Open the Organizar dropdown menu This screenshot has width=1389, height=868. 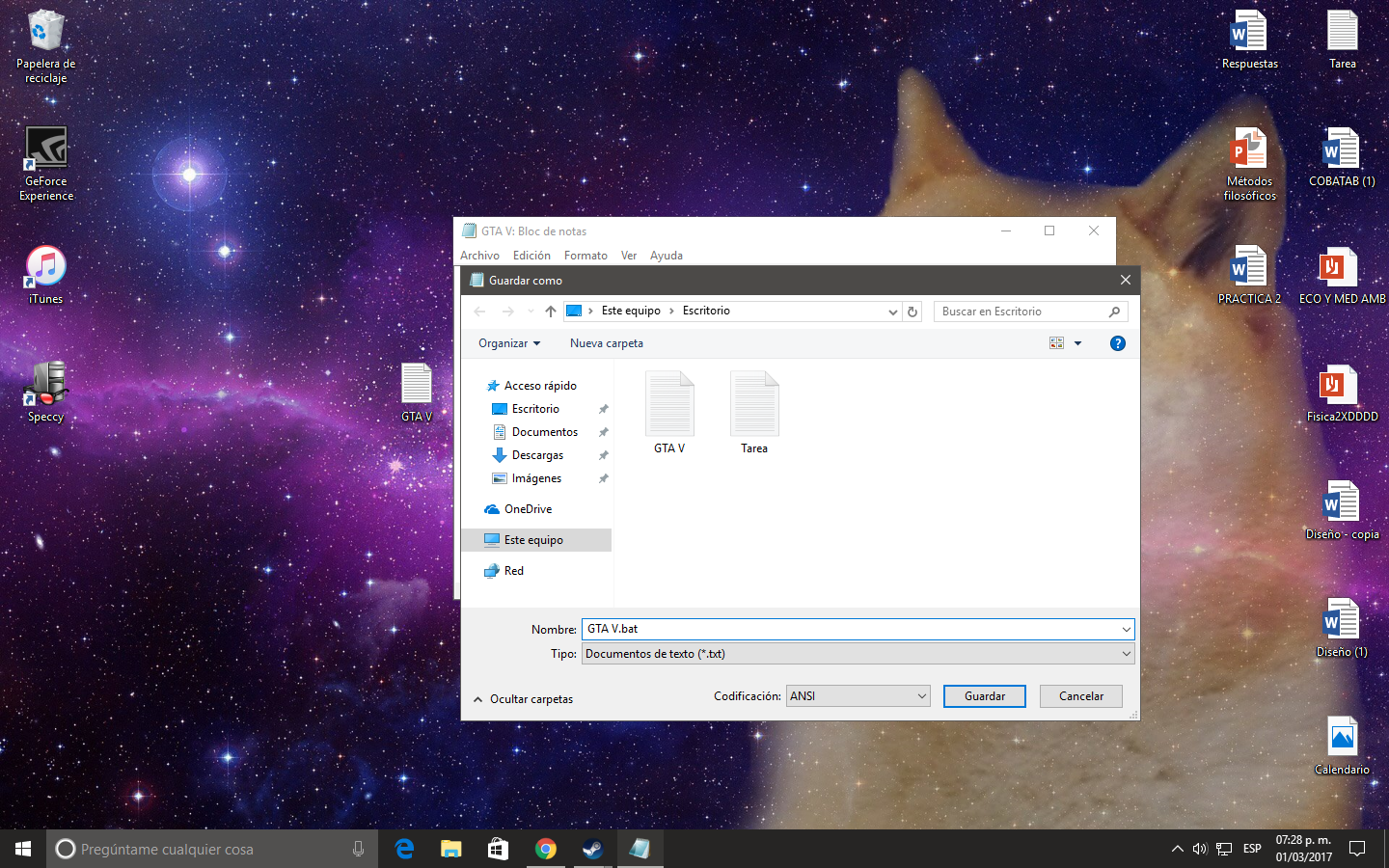509,343
